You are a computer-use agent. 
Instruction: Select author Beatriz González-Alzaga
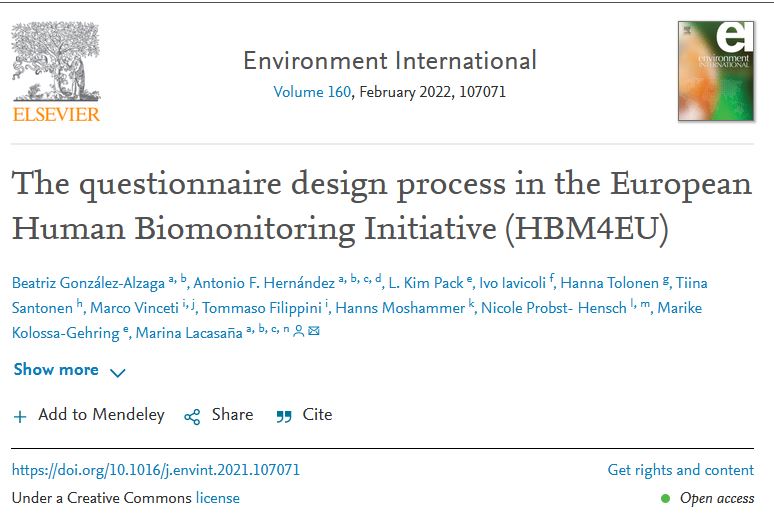[x=87, y=283]
